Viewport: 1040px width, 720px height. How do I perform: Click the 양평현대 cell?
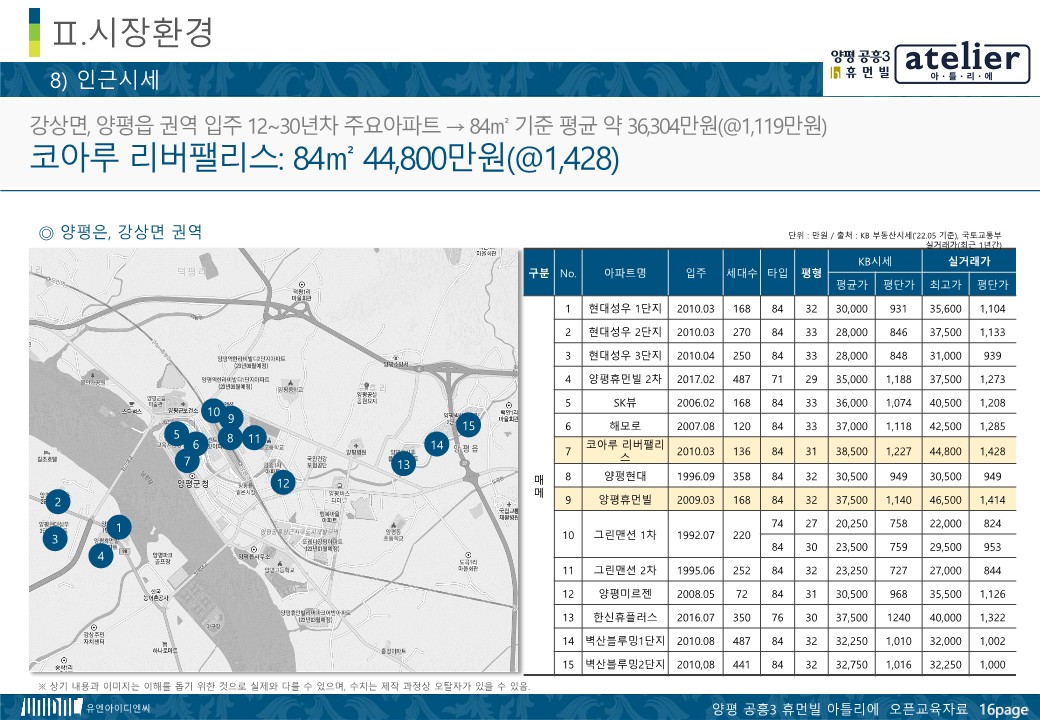click(625, 476)
